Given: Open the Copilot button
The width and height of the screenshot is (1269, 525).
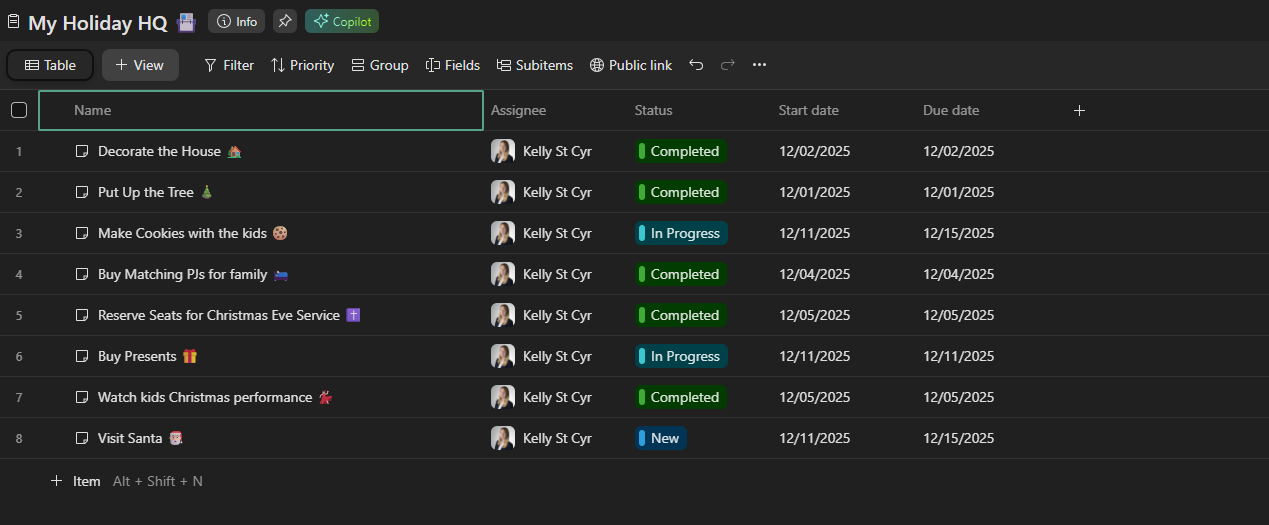Looking at the screenshot, I should pos(342,21).
